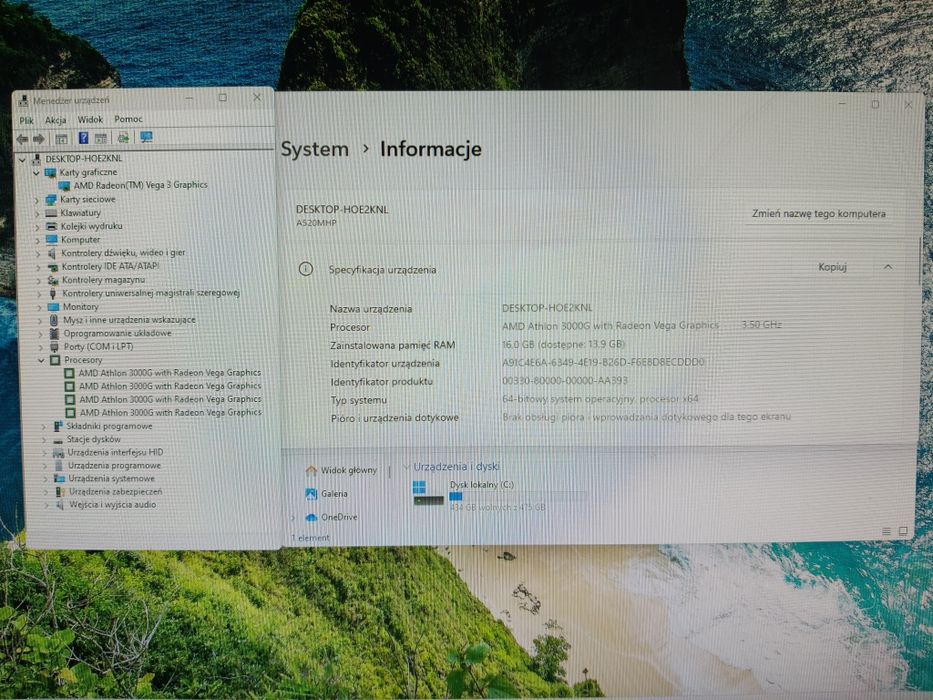The image size is (933, 700).
Task: Click the device ID value A91C4E6A
Action: pyautogui.click(x=603, y=362)
